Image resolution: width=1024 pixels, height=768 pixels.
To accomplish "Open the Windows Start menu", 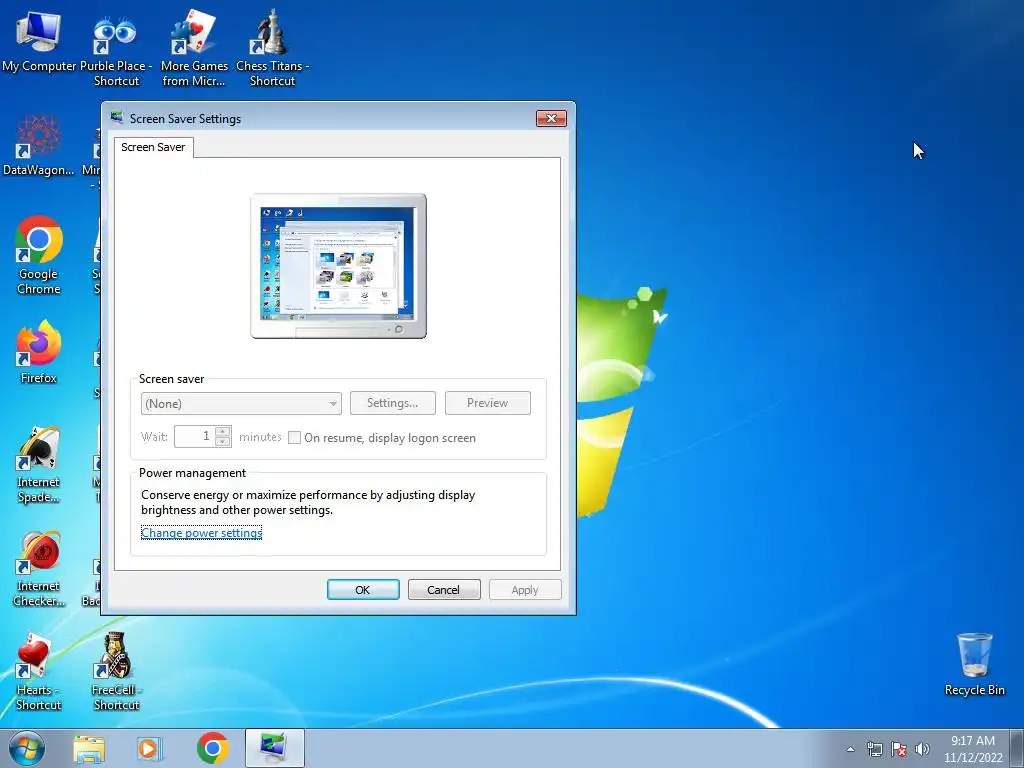I will tap(27, 748).
